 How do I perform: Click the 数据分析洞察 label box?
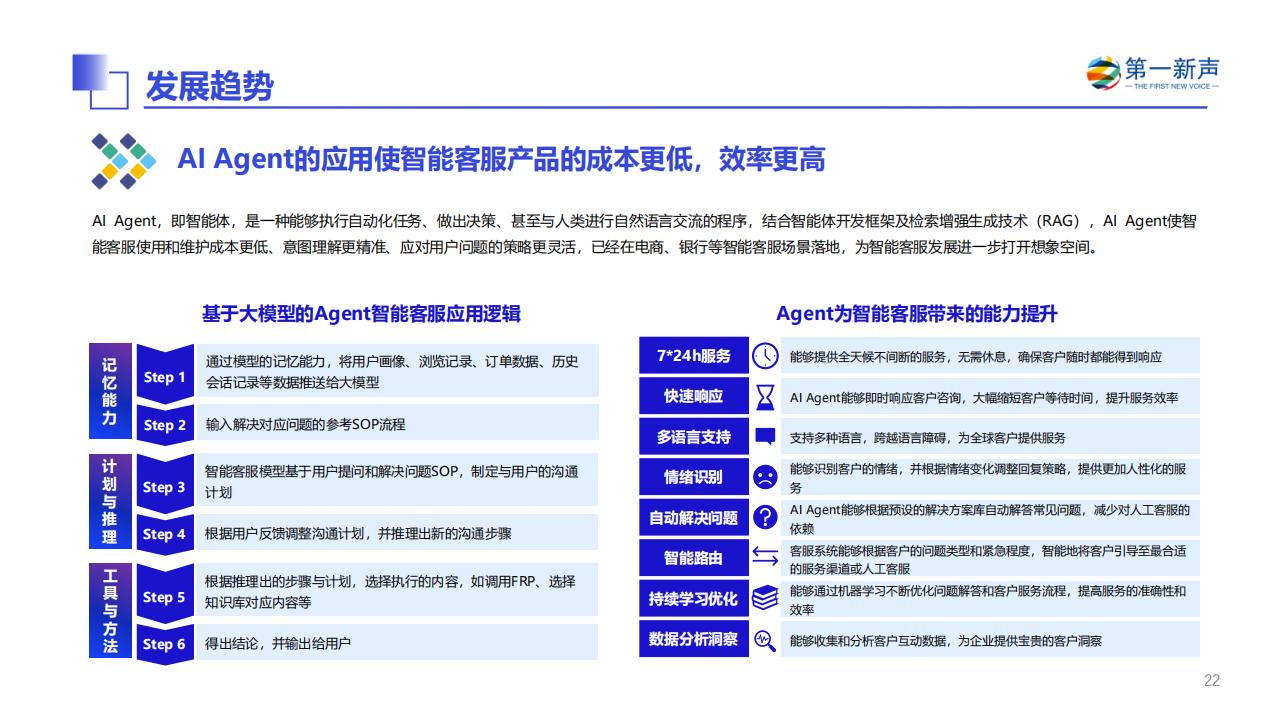[x=694, y=638]
